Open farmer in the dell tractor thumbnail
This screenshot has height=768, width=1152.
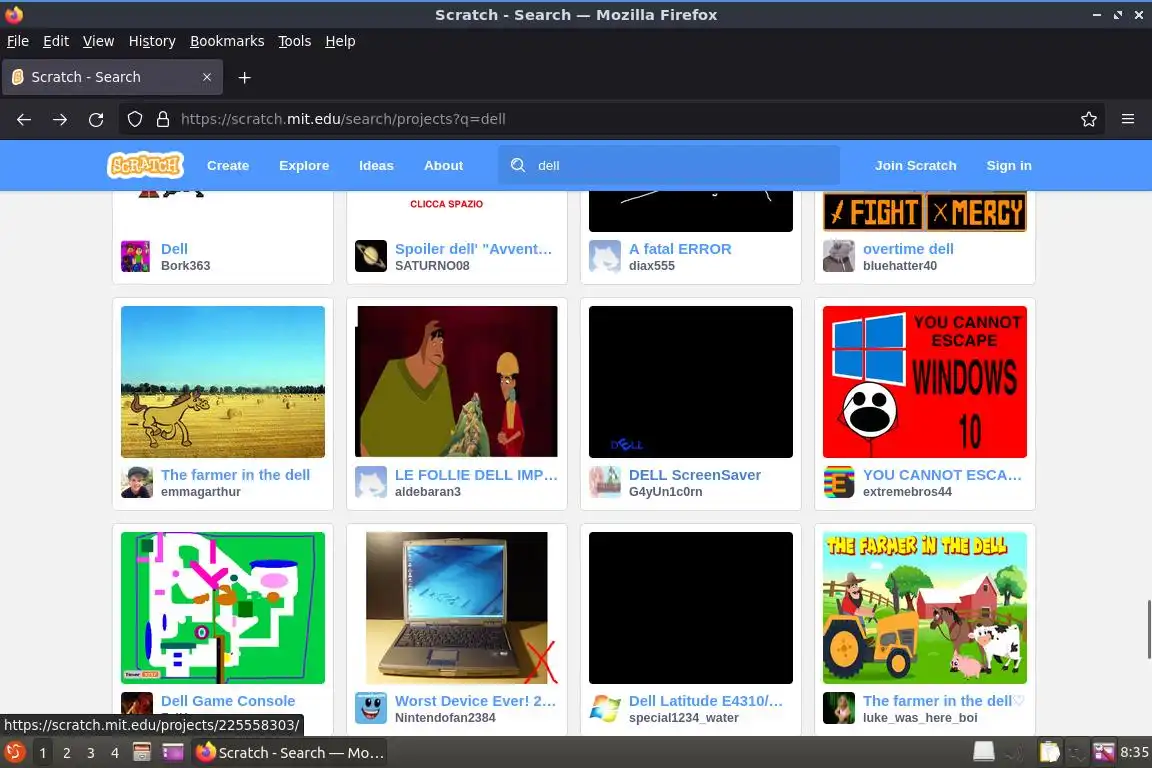tap(924, 608)
